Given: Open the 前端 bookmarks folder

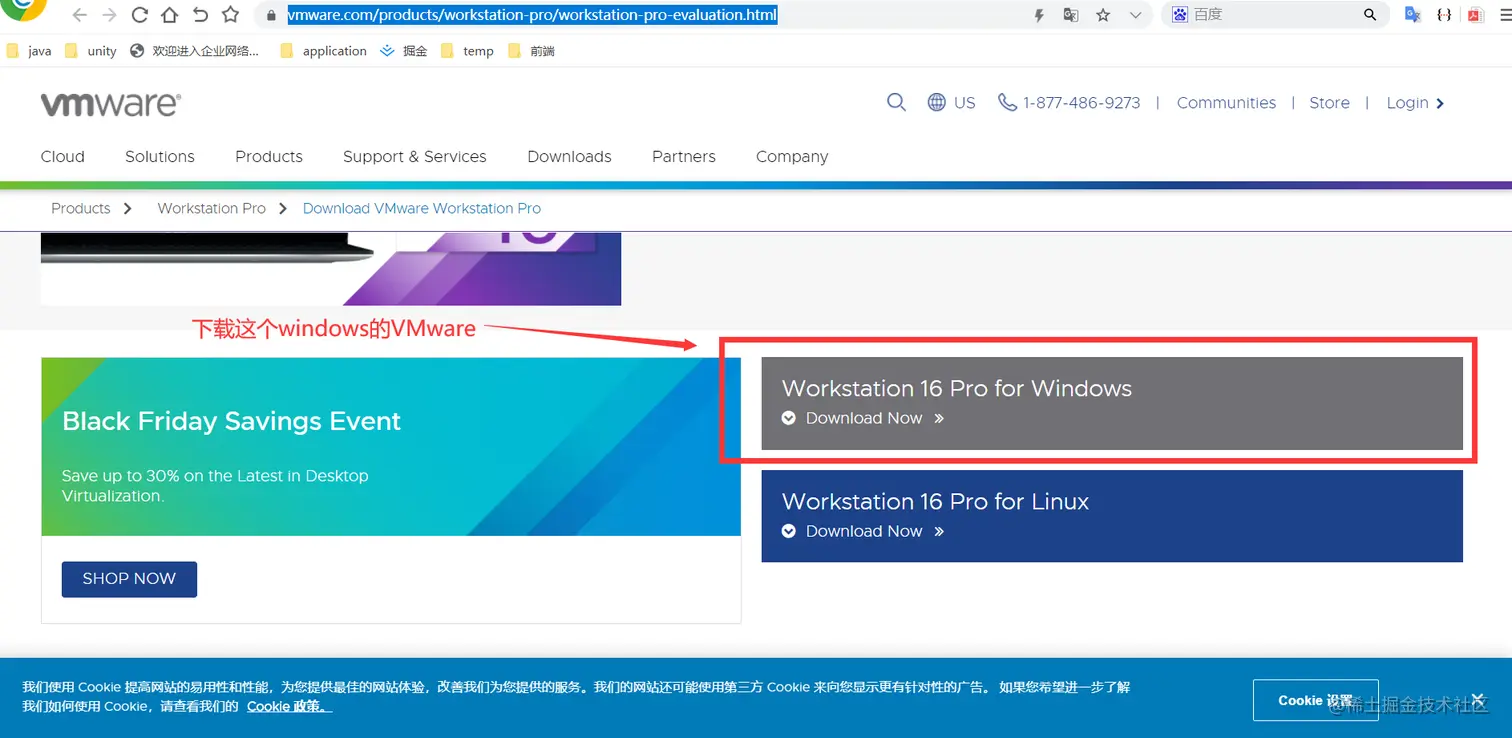Looking at the screenshot, I should 531,51.
